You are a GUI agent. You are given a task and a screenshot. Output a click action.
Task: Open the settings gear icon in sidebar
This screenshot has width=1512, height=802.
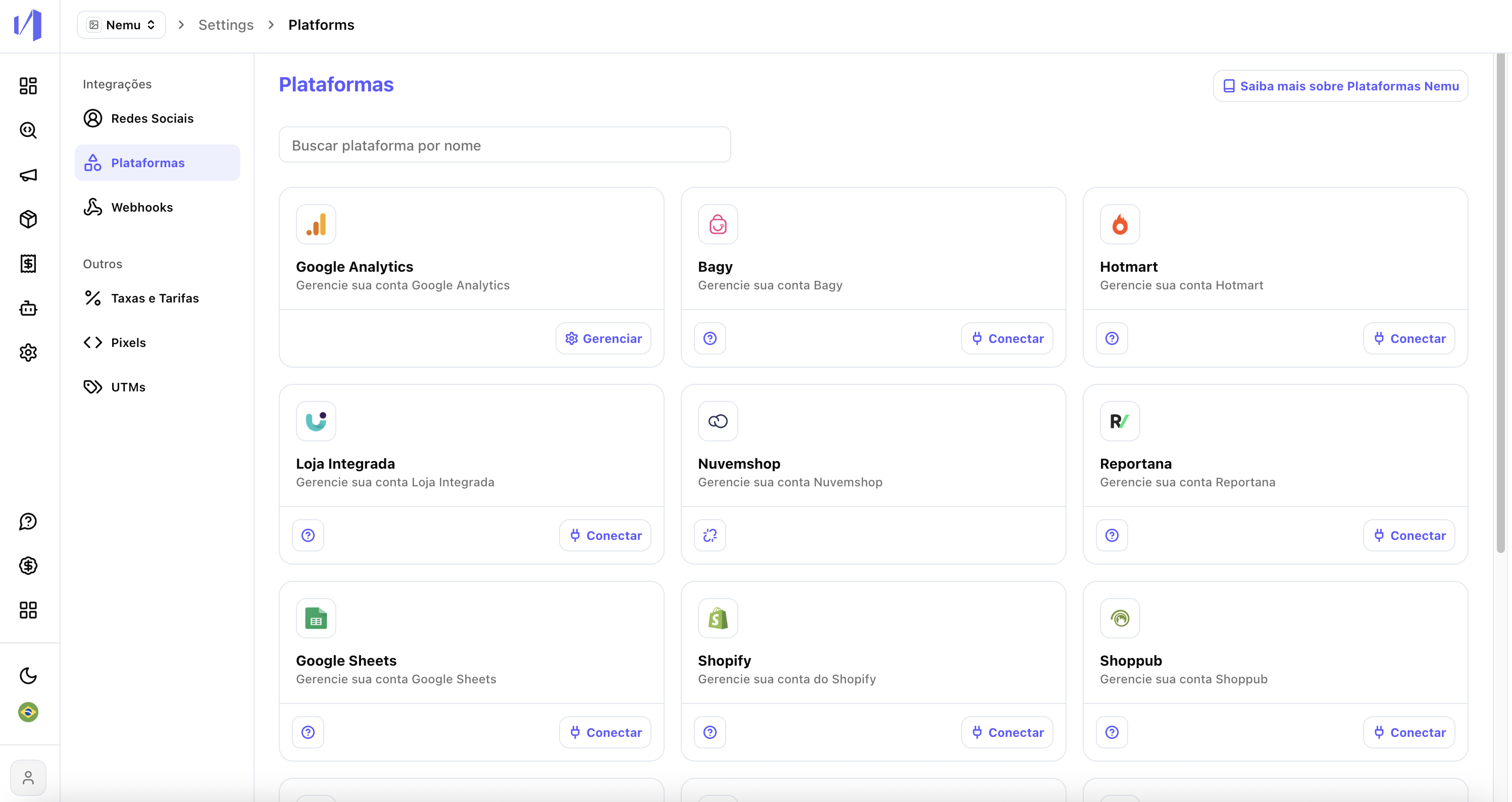point(28,353)
